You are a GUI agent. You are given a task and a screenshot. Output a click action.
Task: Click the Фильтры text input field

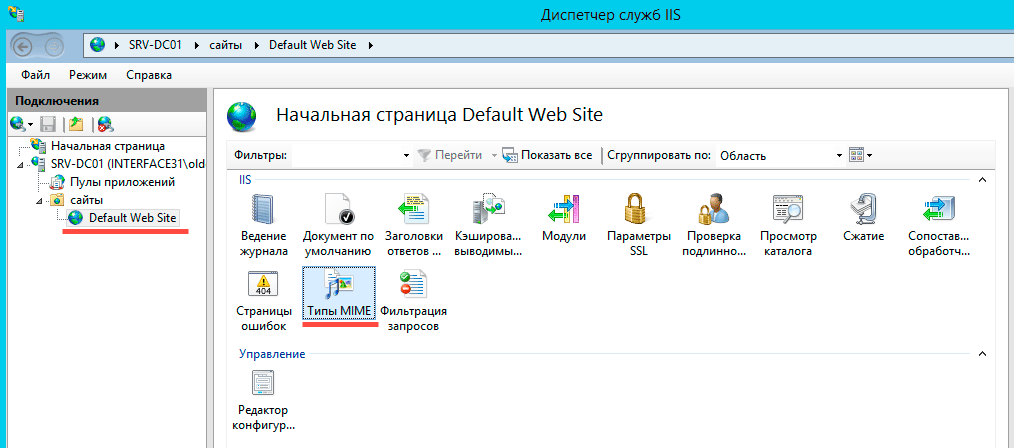(347, 155)
